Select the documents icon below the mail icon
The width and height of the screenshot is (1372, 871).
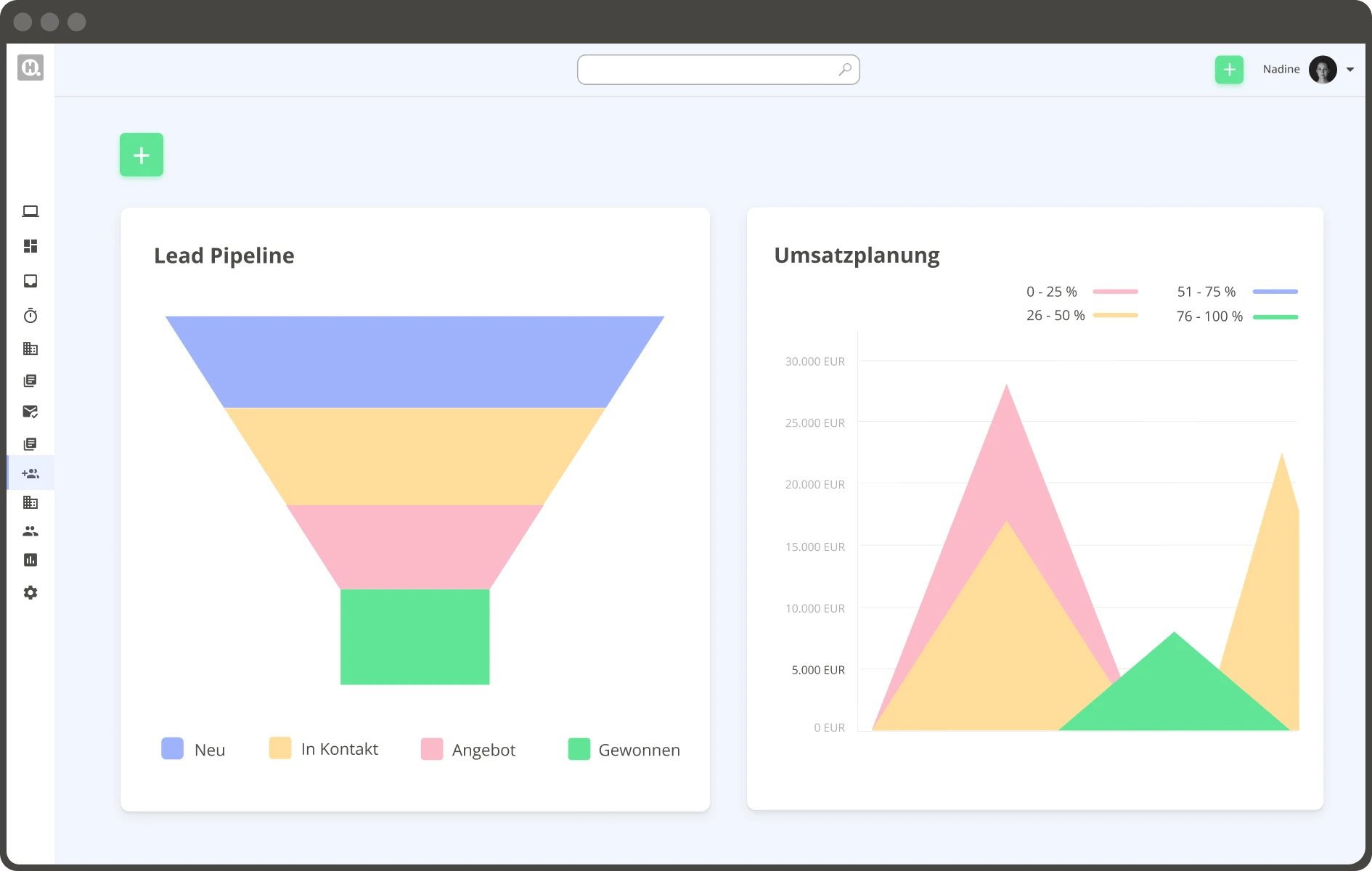(30, 443)
